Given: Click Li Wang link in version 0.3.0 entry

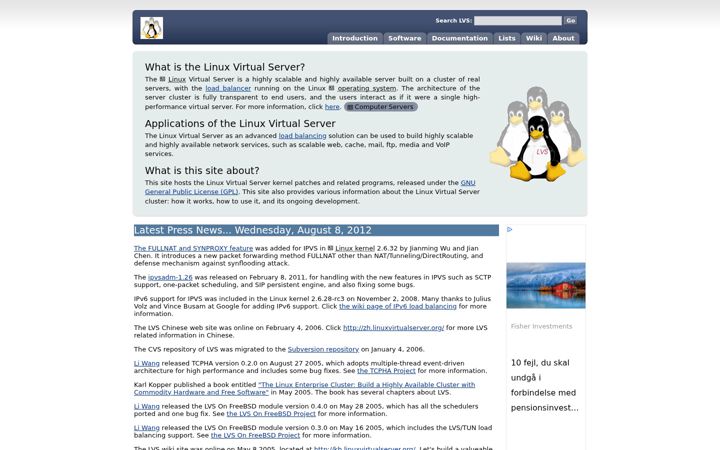Looking at the screenshot, I should [x=146, y=428].
